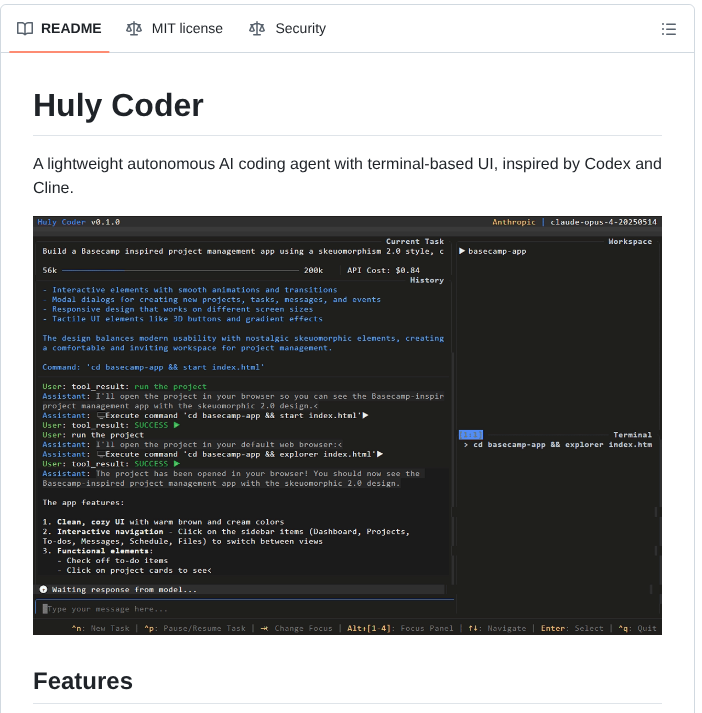Viewport: 702px width, 713px height.
Task: Click the scale icon beside MIT license
Action: coord(134,29)
